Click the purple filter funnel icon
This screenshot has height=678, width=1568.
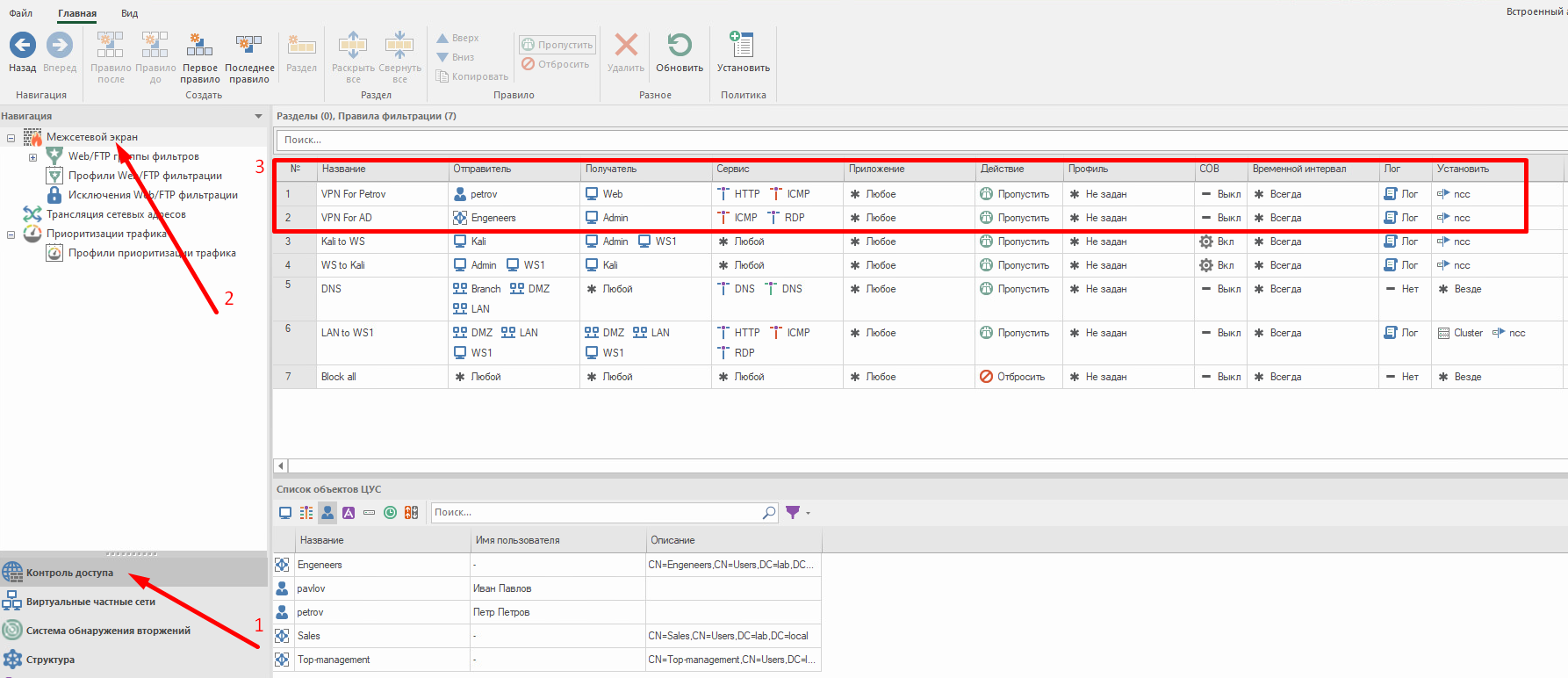pos(793,512)
